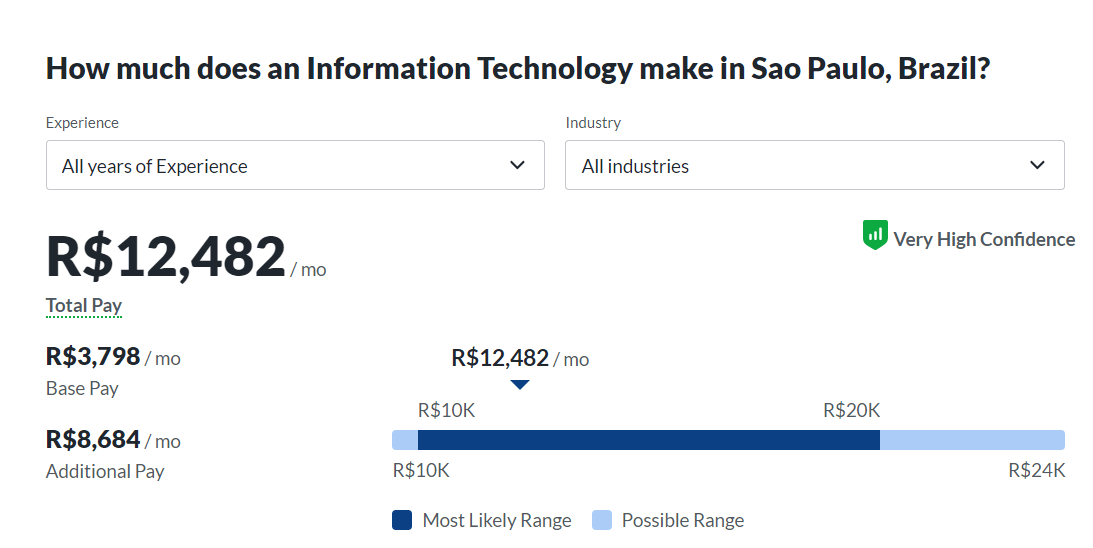Viewport: 1093px width, 548px height.
Task: Click the light blue right end of range bar
Action: [x=972, y=440]
